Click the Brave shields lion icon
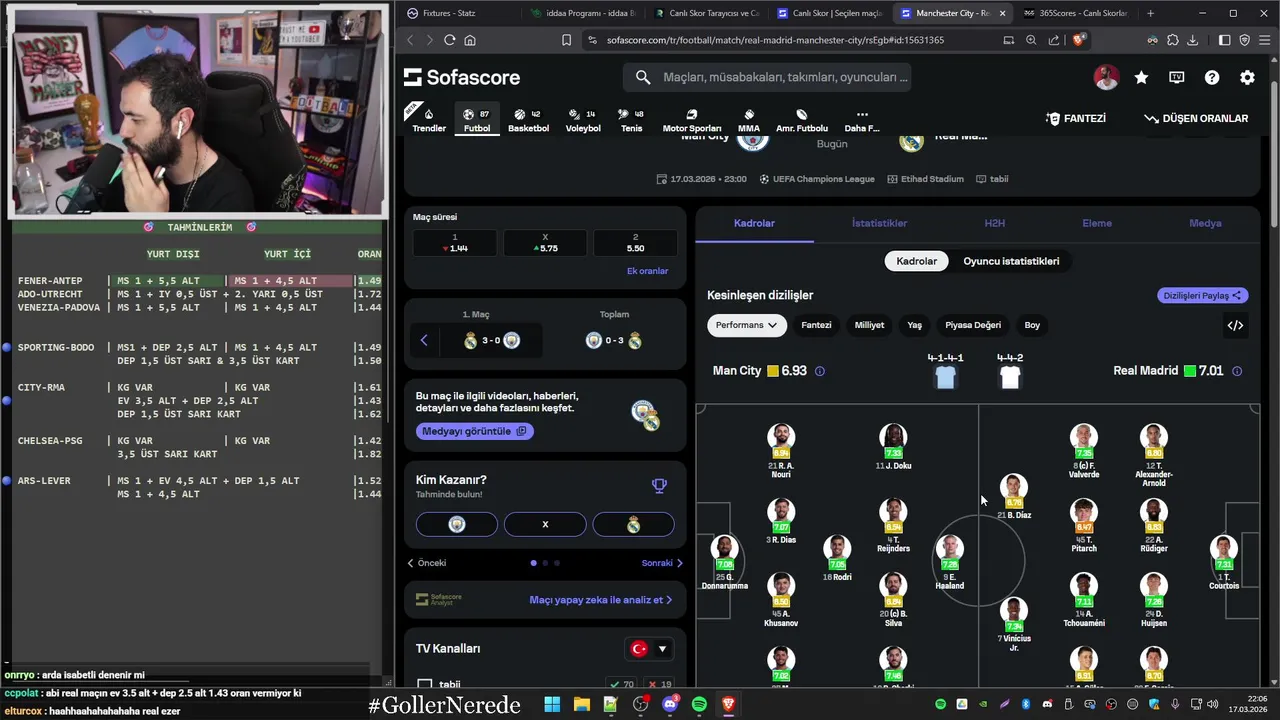Screen dimensions: 1280x720 (x=1078, y=40)
